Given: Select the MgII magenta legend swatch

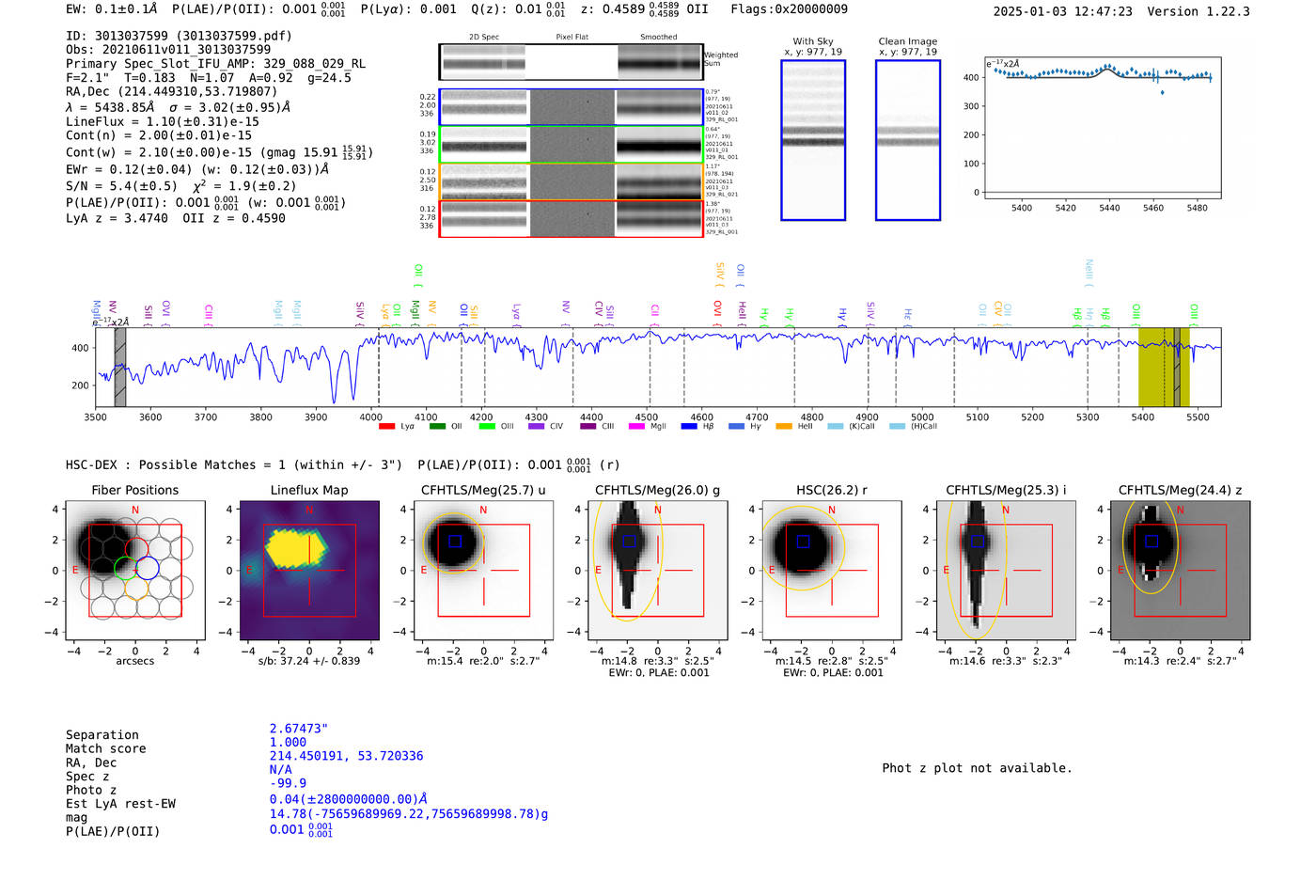Looking at the screenshot, I should (x=636, y=427).
